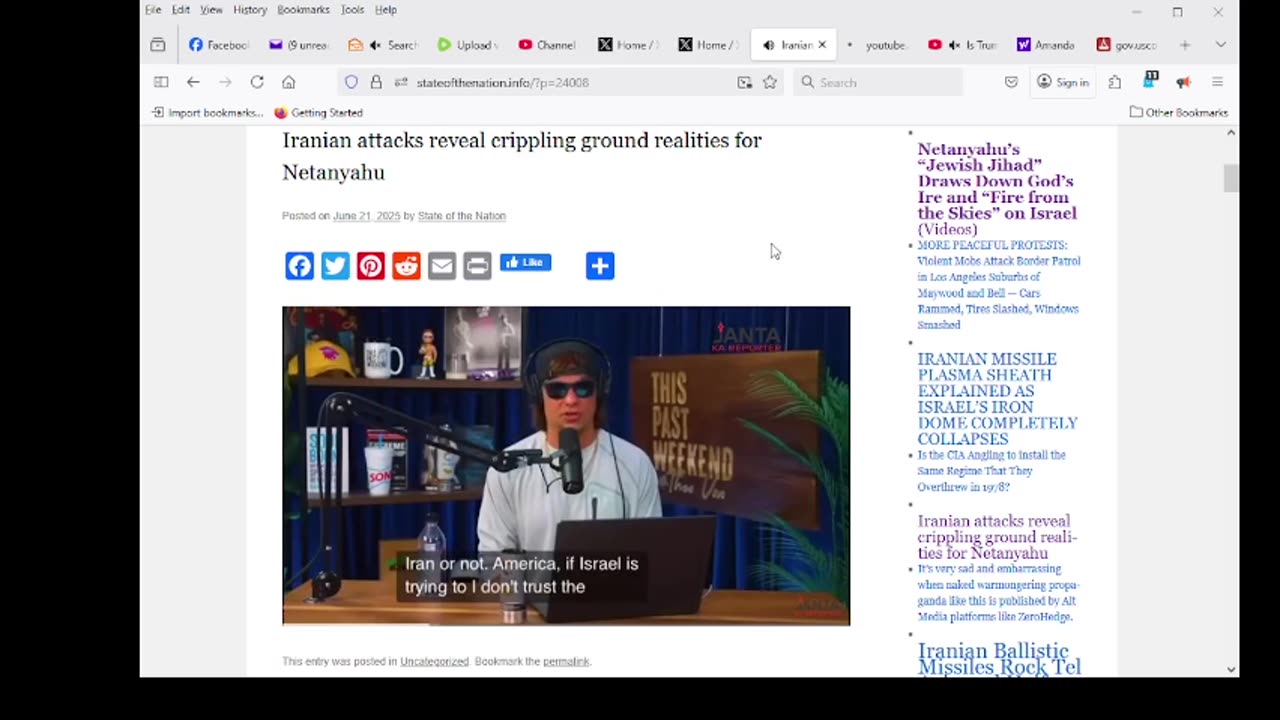Viewport: 1280px width, 720px height.
Task: Open Netanyahu's Jewish Jihad sidebar article
Action: (996, 189)
